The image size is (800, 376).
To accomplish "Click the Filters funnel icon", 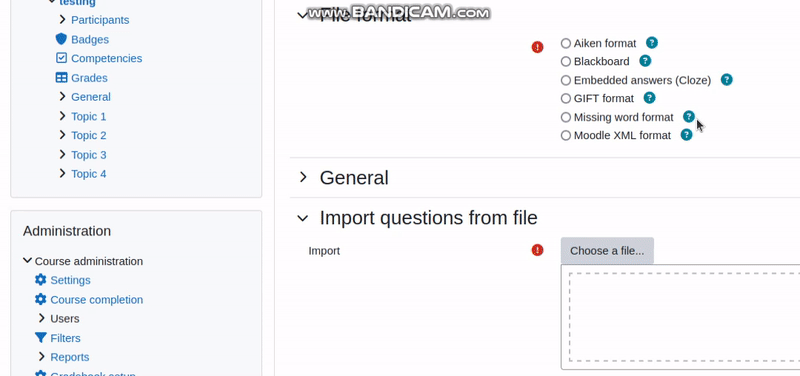I will 40,338.
